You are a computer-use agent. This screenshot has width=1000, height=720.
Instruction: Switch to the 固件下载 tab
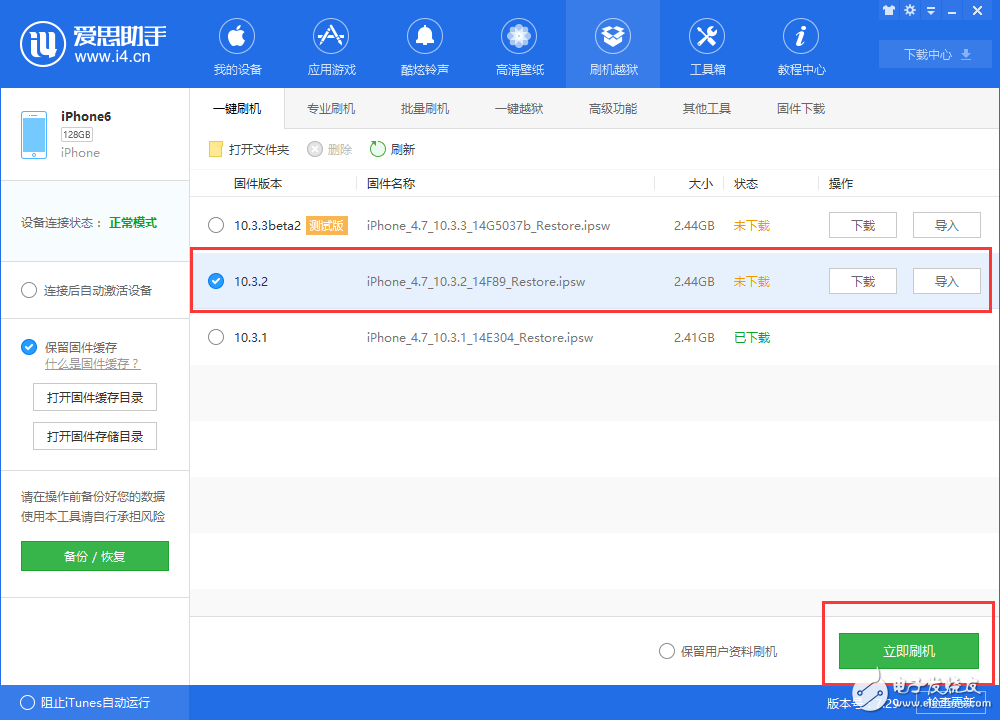tap(800, 108)
